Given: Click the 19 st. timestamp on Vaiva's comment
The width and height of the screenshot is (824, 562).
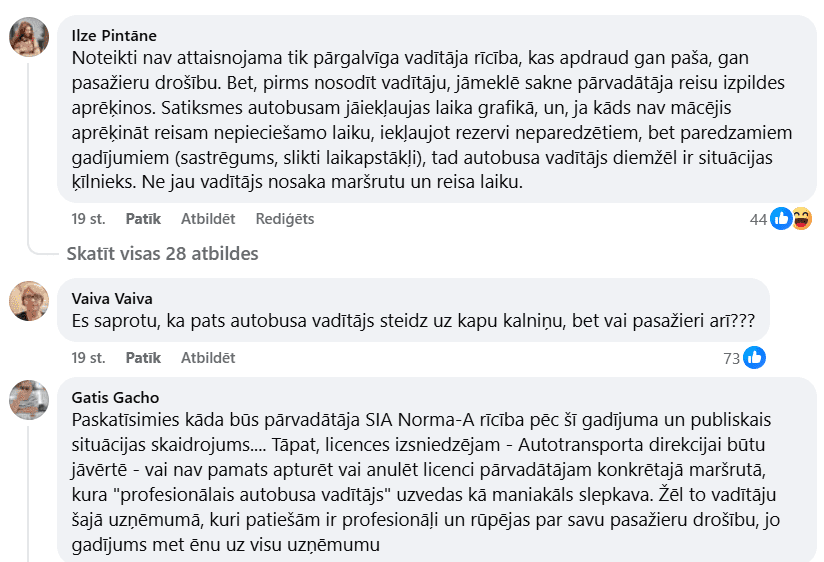Looking at the screenshot, I should (x=88, y=357).
